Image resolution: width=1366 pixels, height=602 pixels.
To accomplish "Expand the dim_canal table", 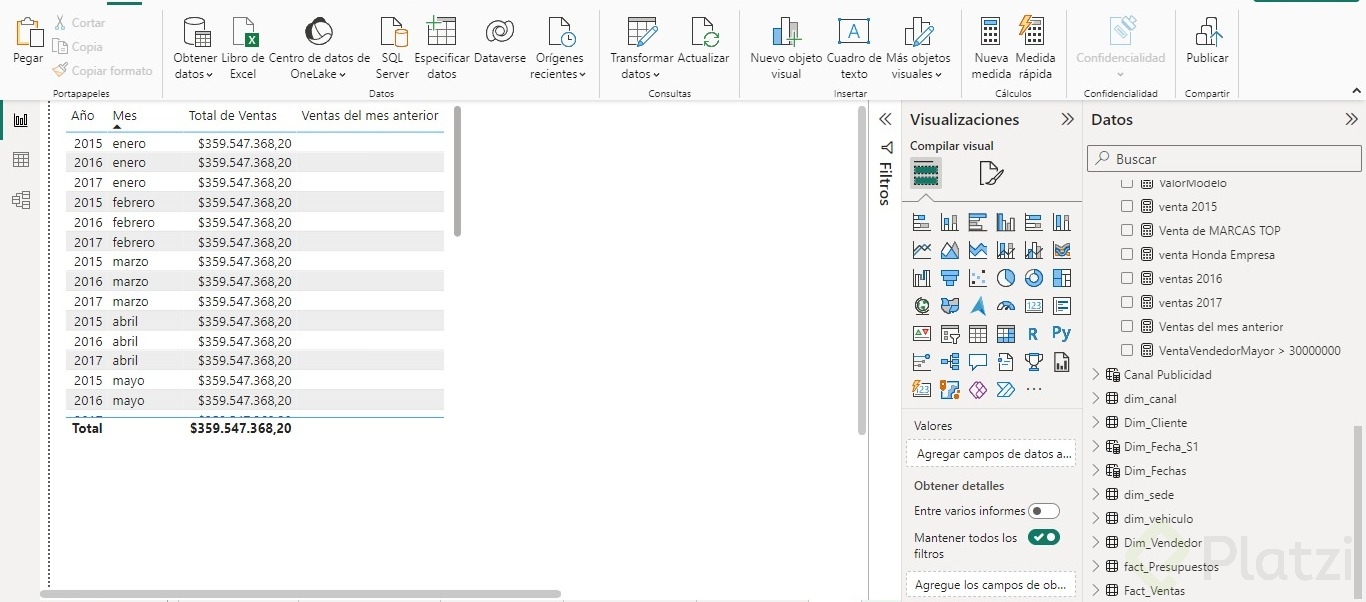I will pos(1096,399).
